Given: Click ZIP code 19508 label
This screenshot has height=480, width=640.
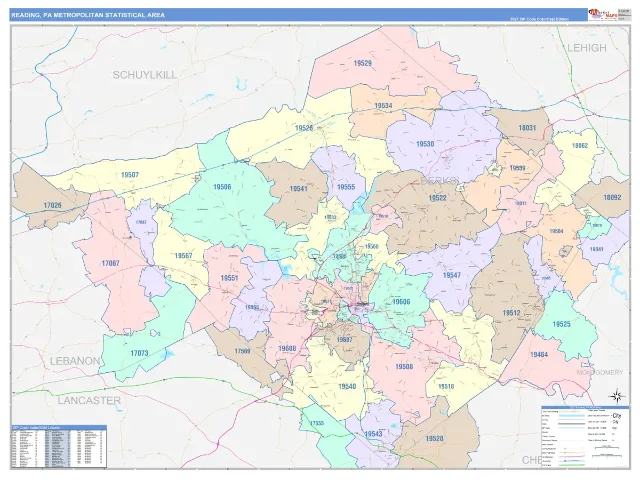Looking at the screenshot, I should [x=404, y=367].
